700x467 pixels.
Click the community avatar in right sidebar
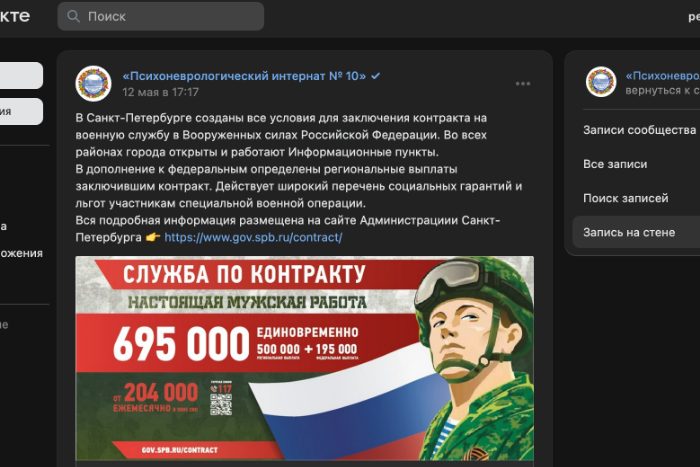pos(601,82)
